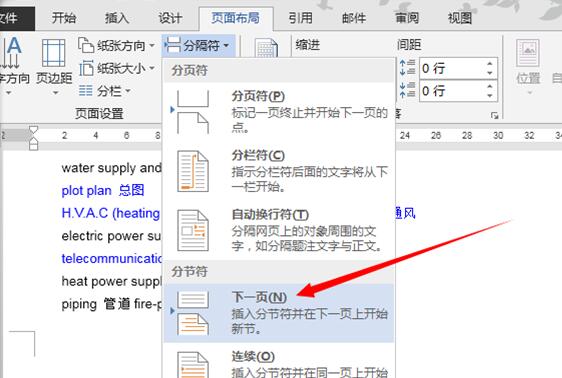
Task: Click the 'water supply and' text line
Action: pyautogui.click(x=111, y=168)
